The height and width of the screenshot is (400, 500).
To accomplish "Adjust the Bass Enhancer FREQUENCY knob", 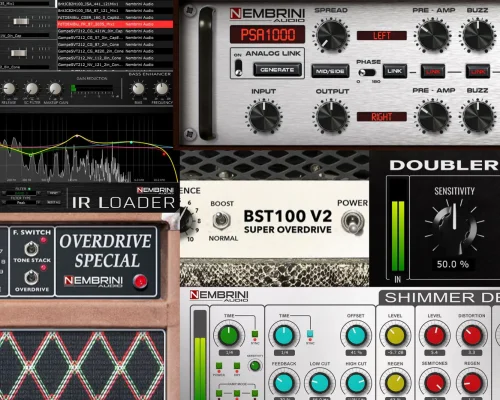I will click(x=162, y=89).
